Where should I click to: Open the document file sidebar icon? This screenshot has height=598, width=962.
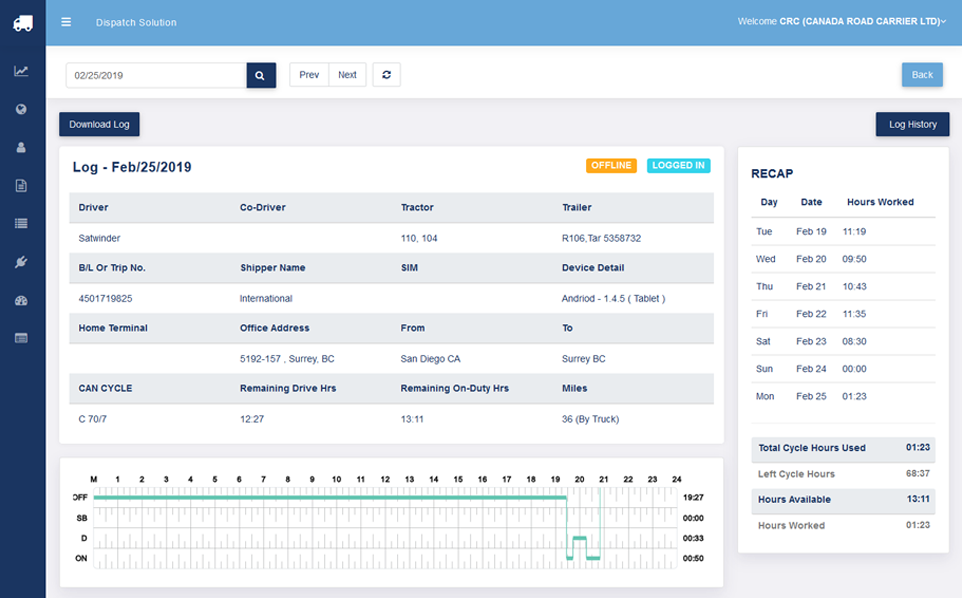pyautogui.click(x=21, y=185)
